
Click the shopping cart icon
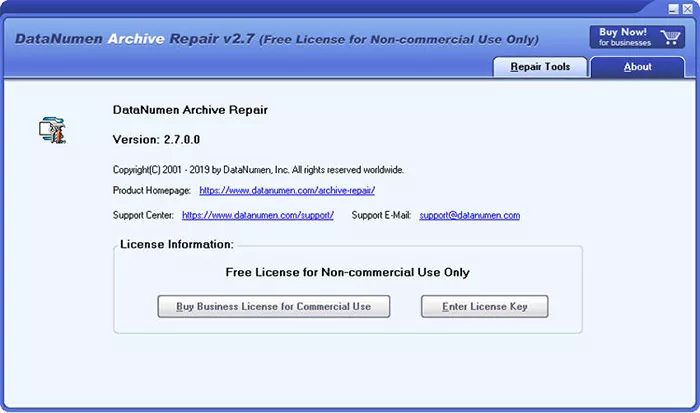coord(670,37)
